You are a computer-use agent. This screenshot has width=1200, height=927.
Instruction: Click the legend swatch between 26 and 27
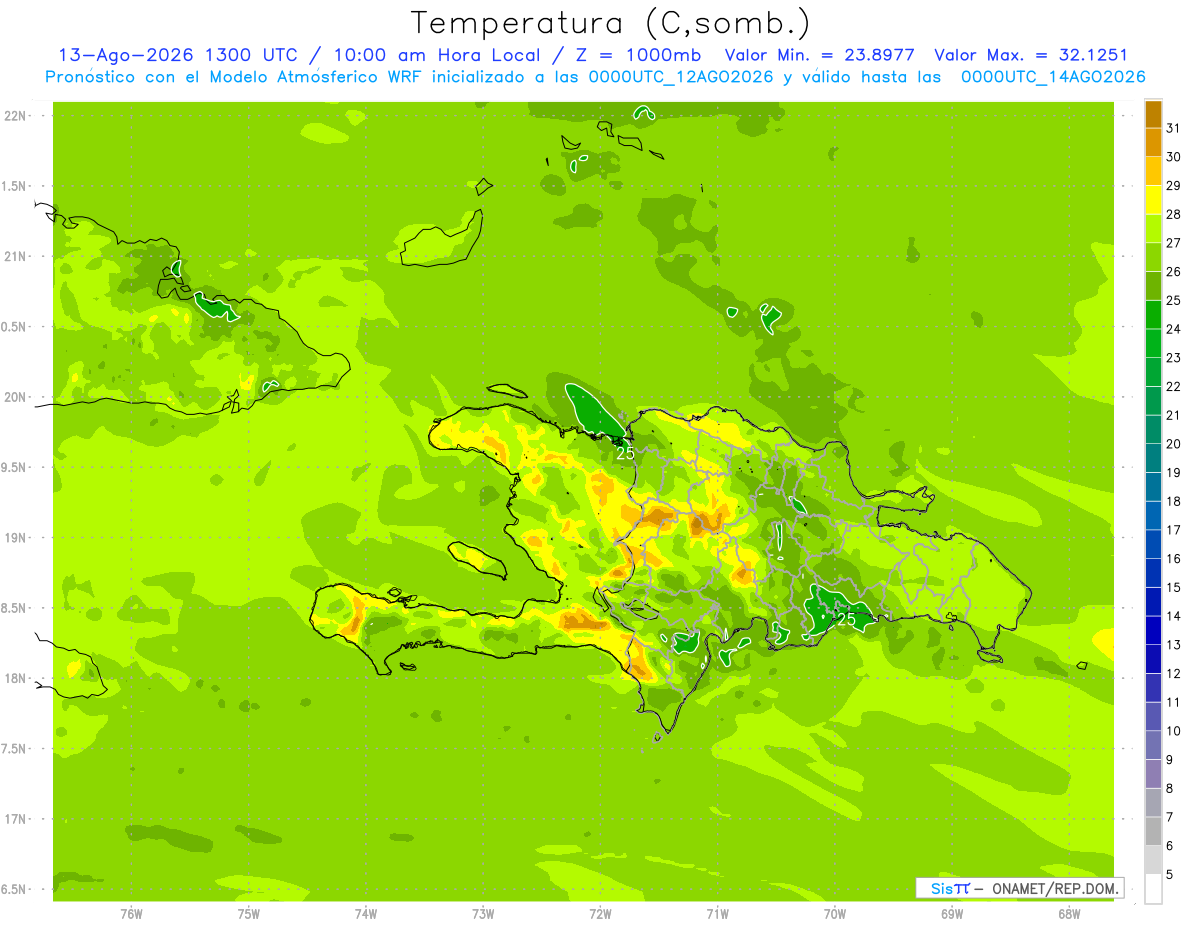click(1153, 257)
